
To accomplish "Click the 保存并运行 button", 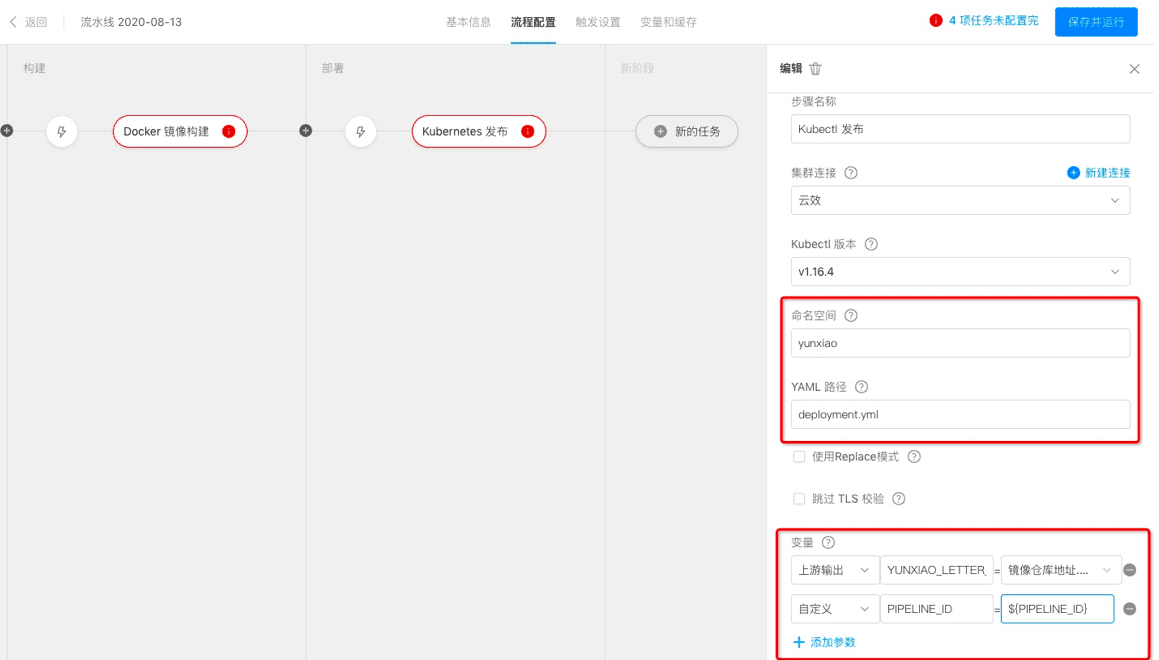I will 1096,22.
